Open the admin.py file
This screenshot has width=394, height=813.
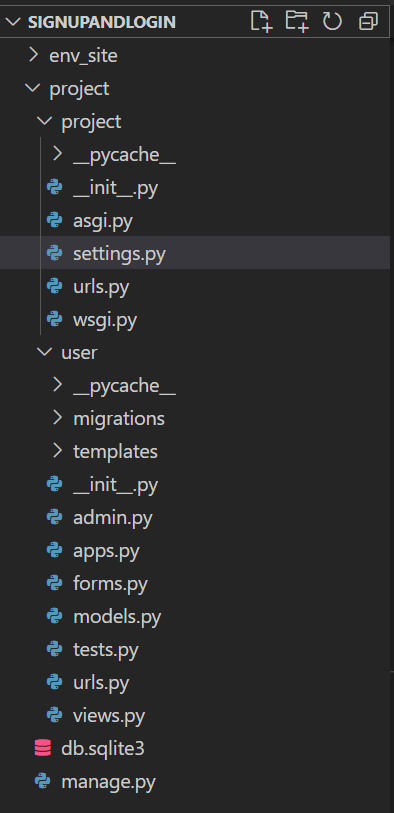(112, 518)
